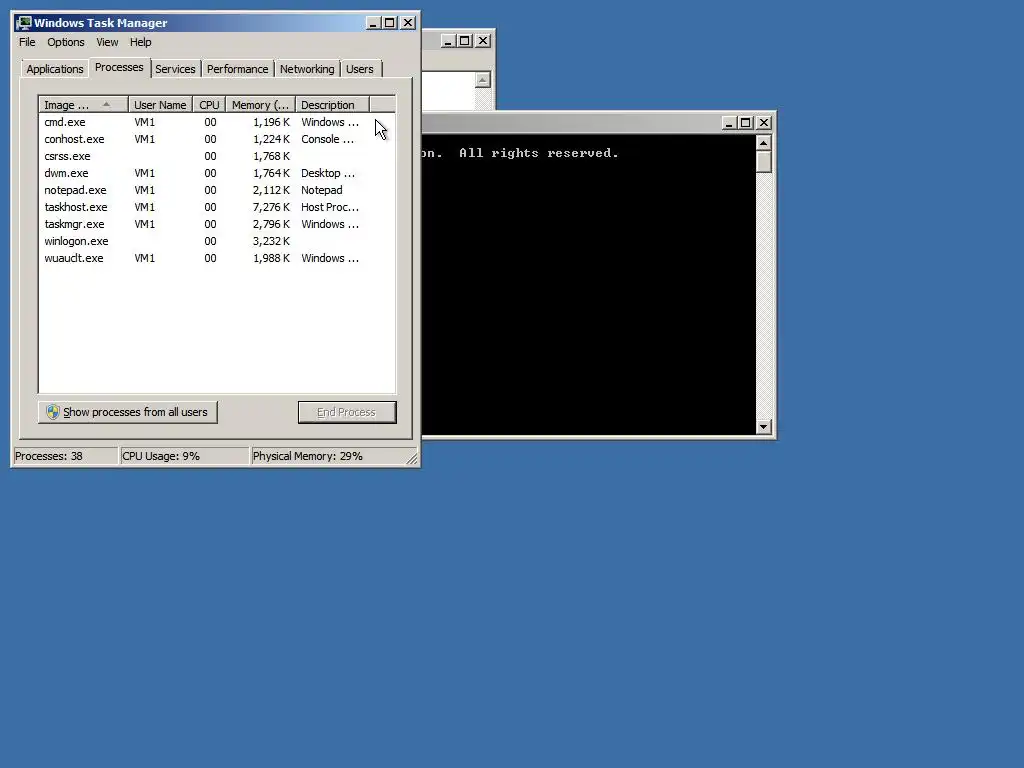Click the Processes: 38 status entry

tap(65, 456)
